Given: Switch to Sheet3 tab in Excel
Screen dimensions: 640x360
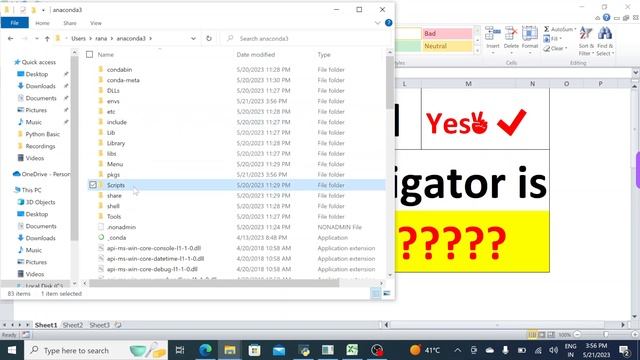Looking at the screenshot, I should pos(100,325).
